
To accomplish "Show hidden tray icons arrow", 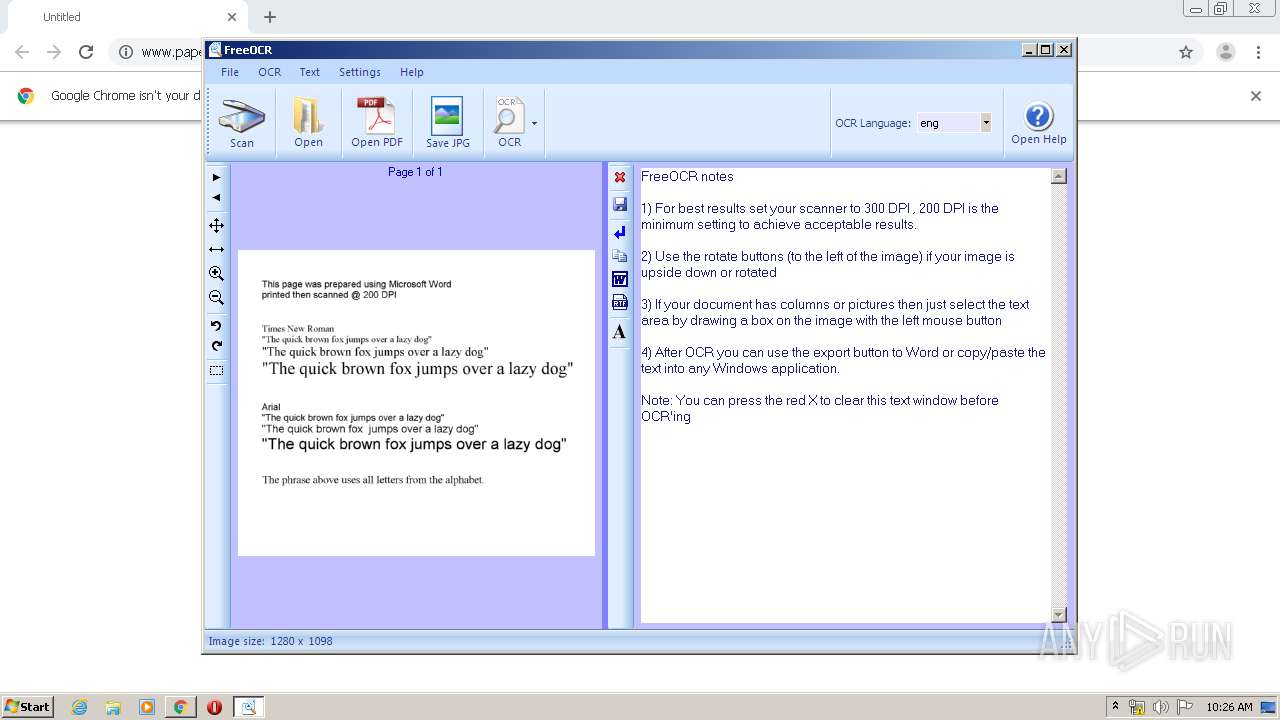I will pyautogui.click(x=1116, y=707).
